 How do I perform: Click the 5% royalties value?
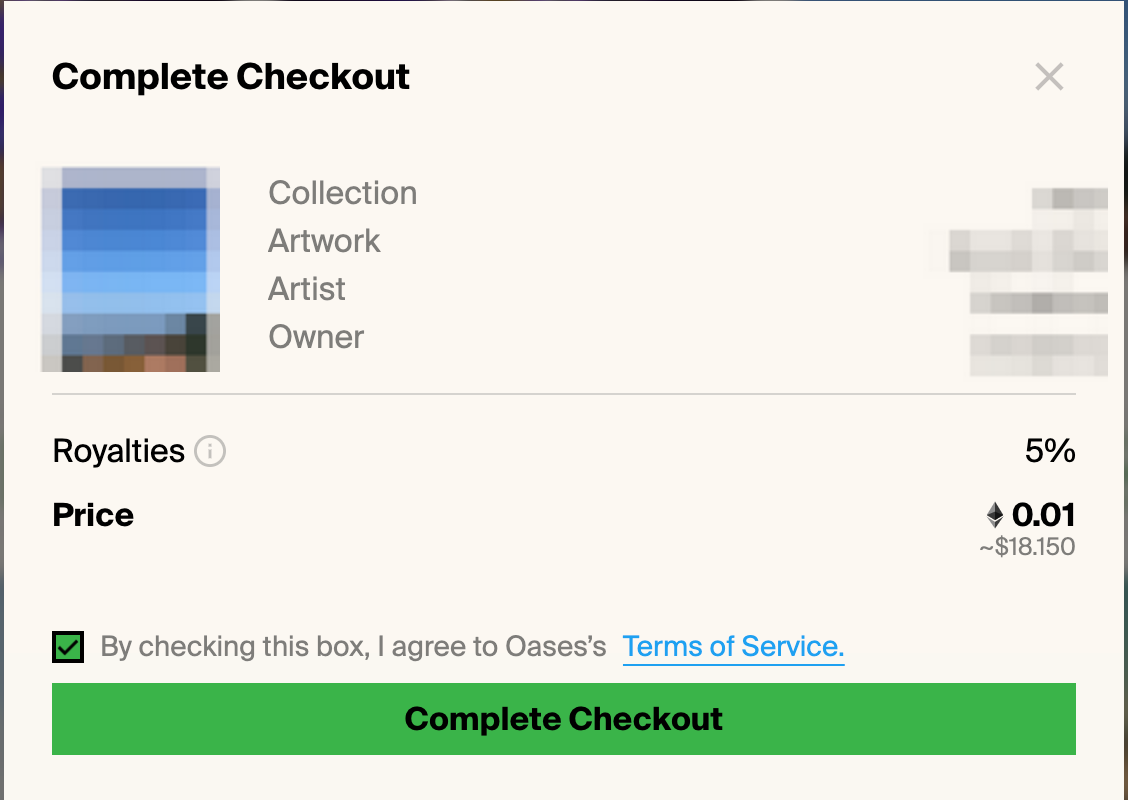[x=1050, y=452]
